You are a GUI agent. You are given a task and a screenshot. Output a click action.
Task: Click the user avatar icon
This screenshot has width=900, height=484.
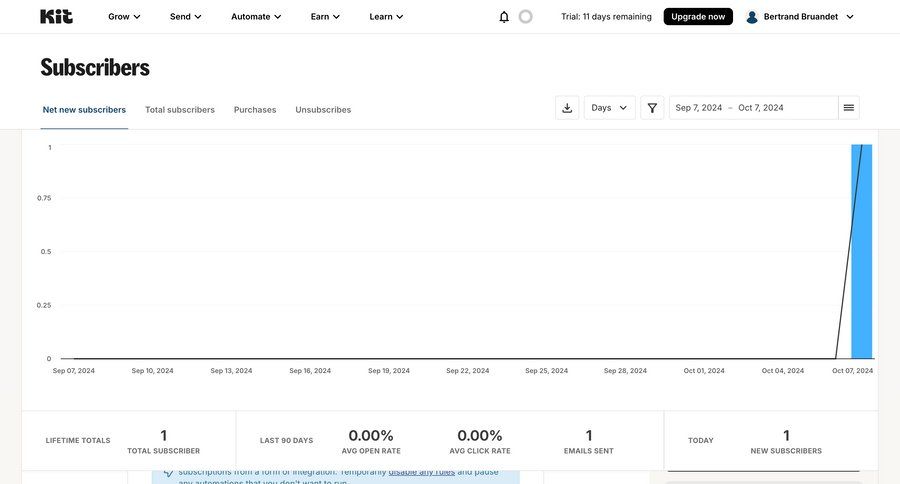(752, 17)
